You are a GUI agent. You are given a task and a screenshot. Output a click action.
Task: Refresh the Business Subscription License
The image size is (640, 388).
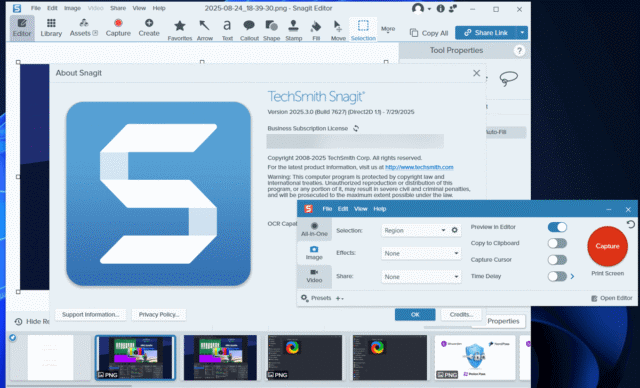coord(356,128)
